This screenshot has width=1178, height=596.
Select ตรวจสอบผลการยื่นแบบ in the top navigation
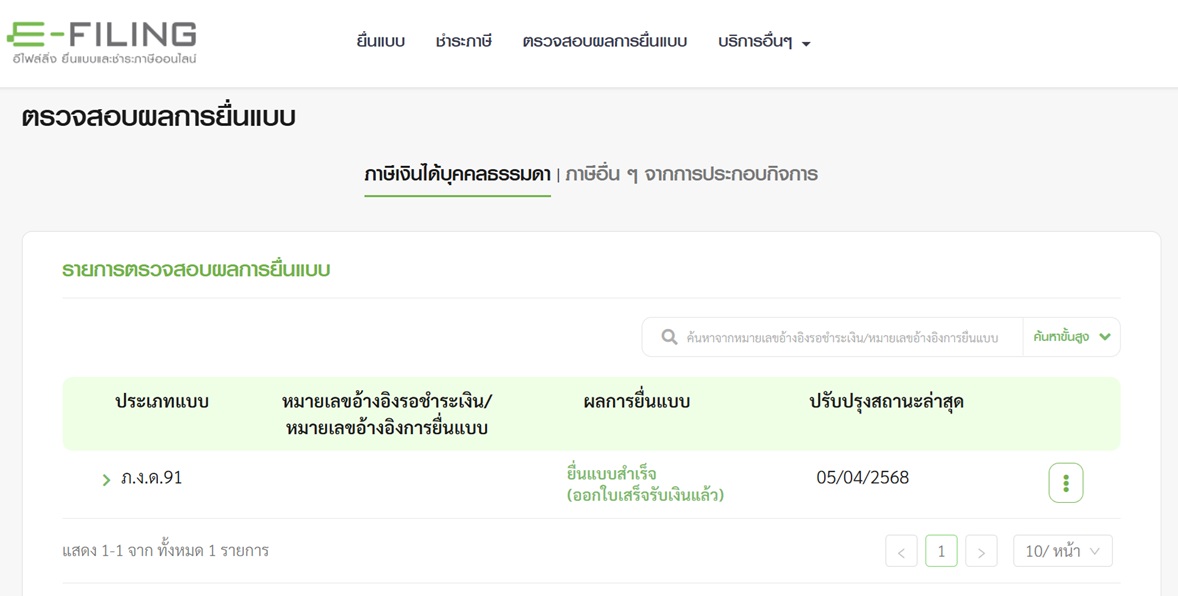tap(604, 42)
